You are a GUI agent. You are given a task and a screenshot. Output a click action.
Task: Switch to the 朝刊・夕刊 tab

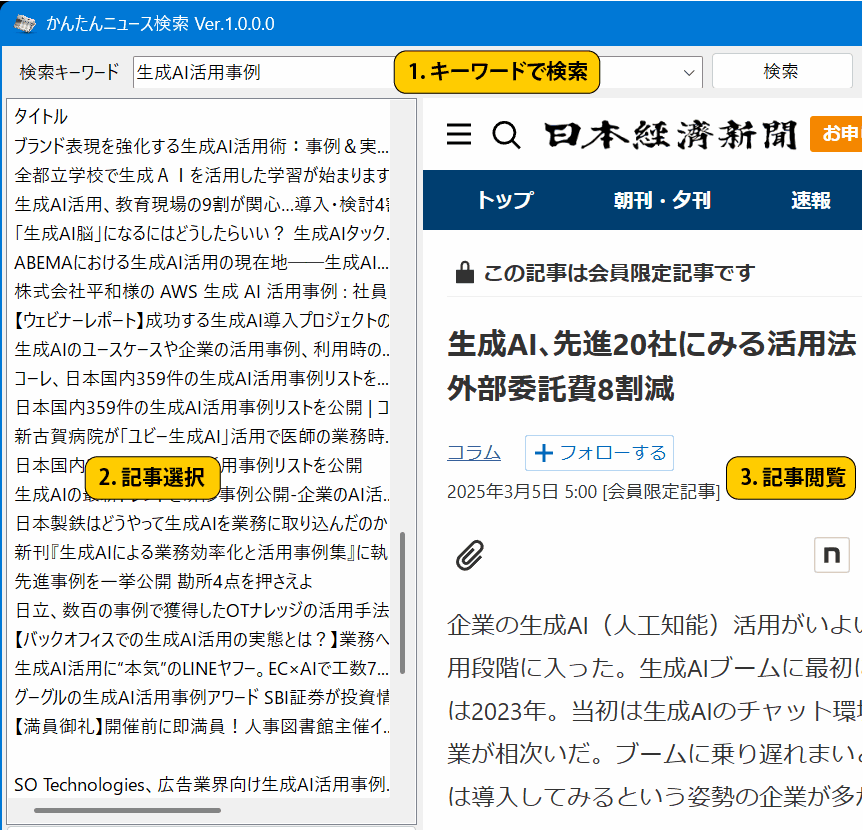pos(662,200)
